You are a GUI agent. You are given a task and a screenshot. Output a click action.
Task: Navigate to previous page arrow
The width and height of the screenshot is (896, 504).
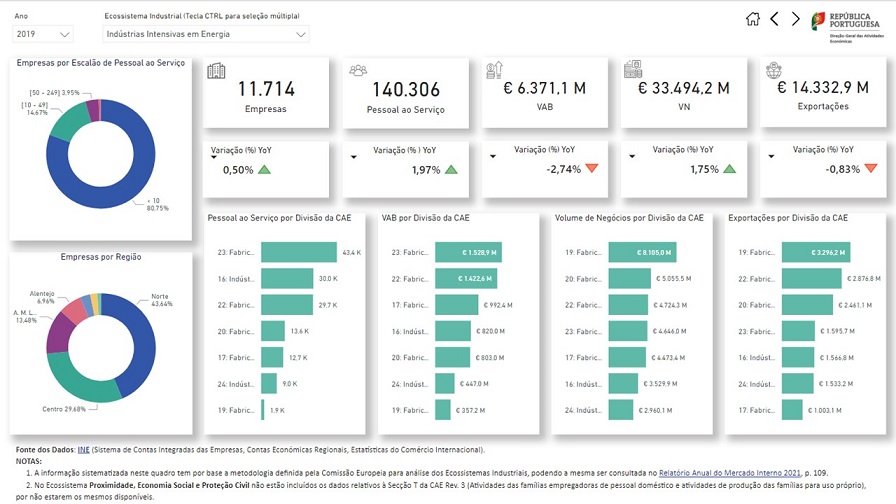[774, 19]
